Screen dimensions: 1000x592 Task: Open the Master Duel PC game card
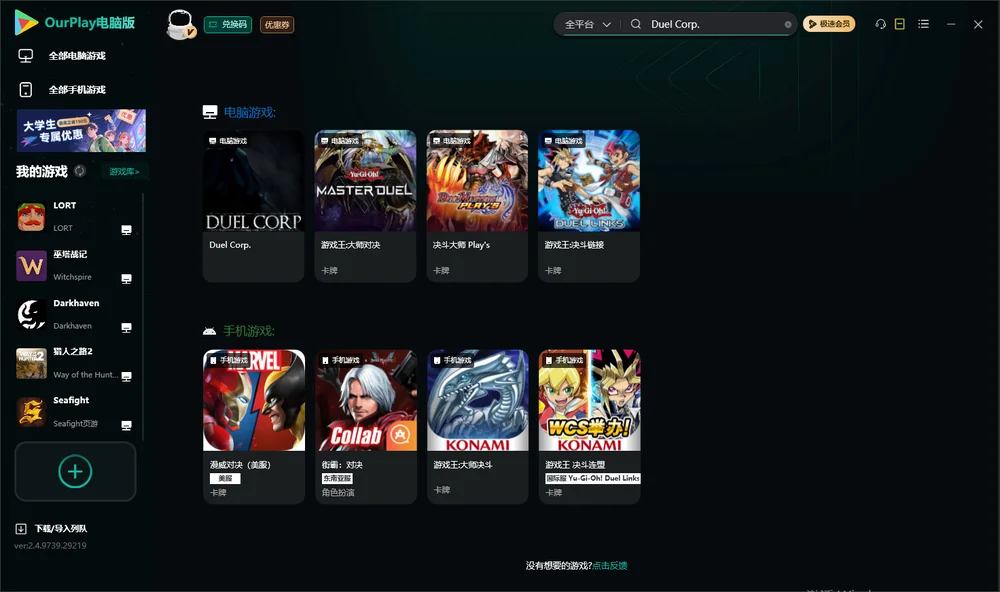point(365,205)
